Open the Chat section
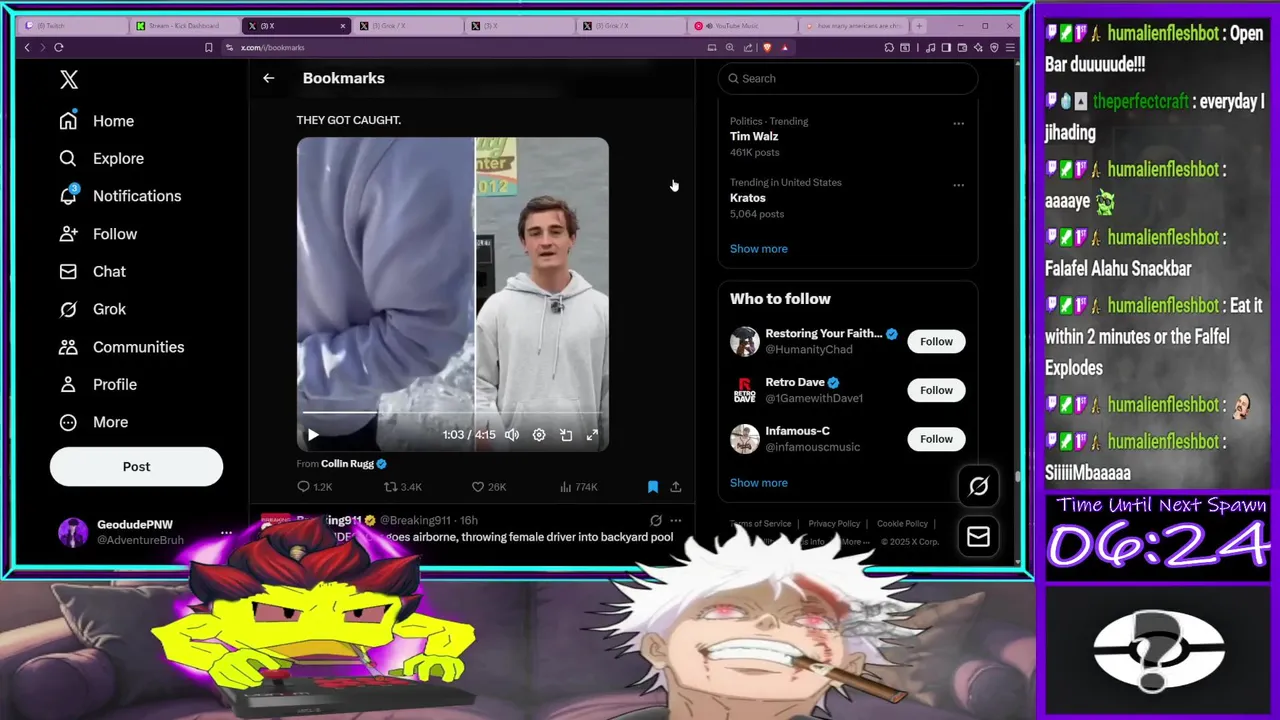This screenshot has width=1280, height=720. coord(92,271)
